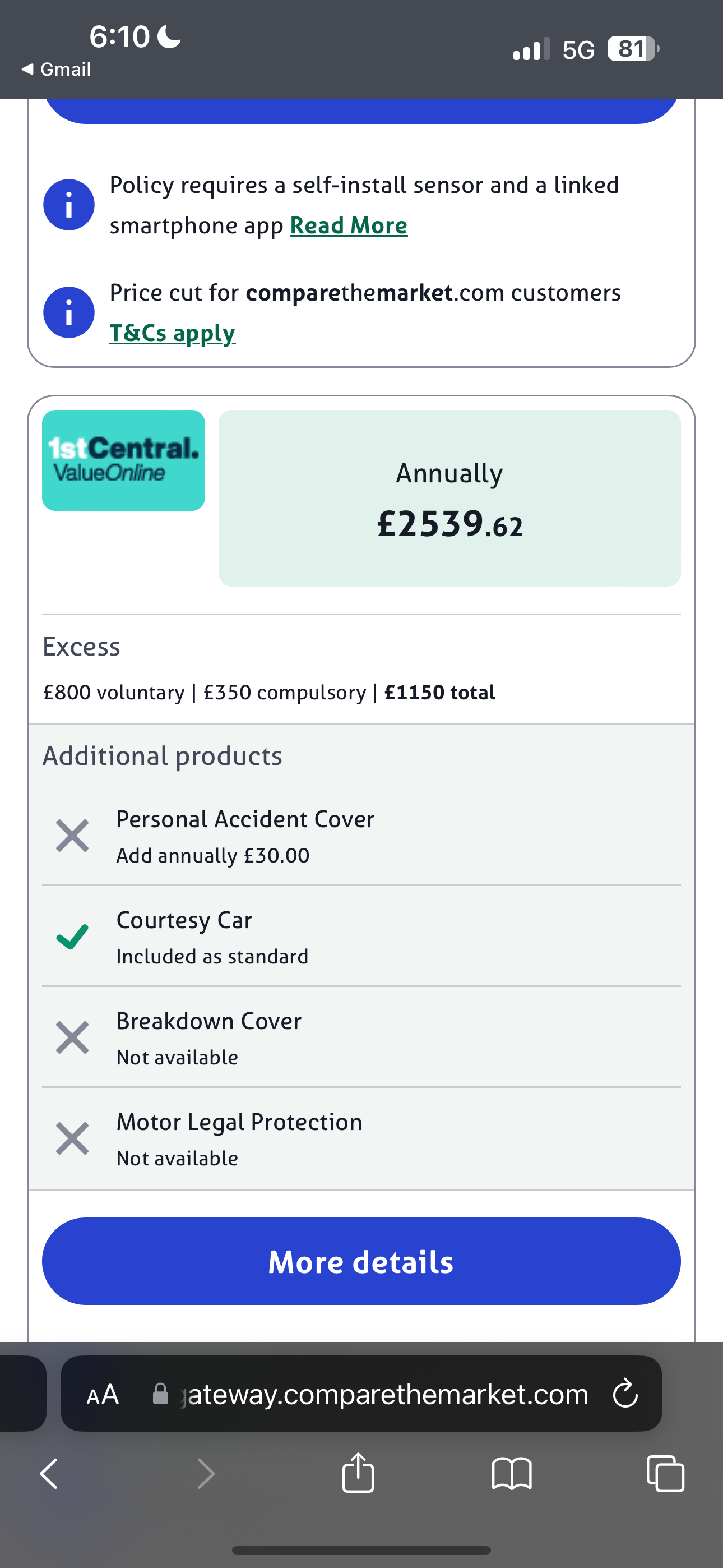Open the Read More link
This screenshot has height=1568, width=723.
(x=349, y=226)
